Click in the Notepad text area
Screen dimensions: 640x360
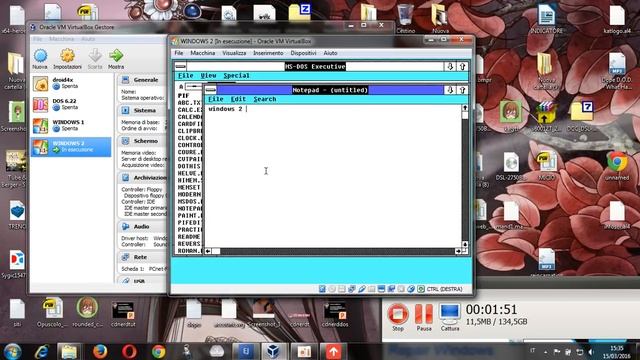tap(333, 176)
